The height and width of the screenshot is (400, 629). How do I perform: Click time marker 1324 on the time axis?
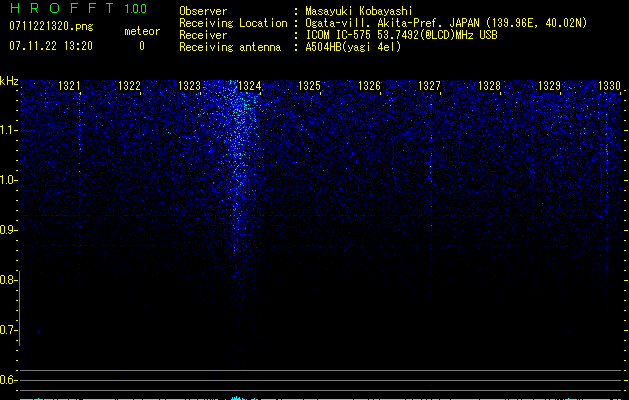249,86
